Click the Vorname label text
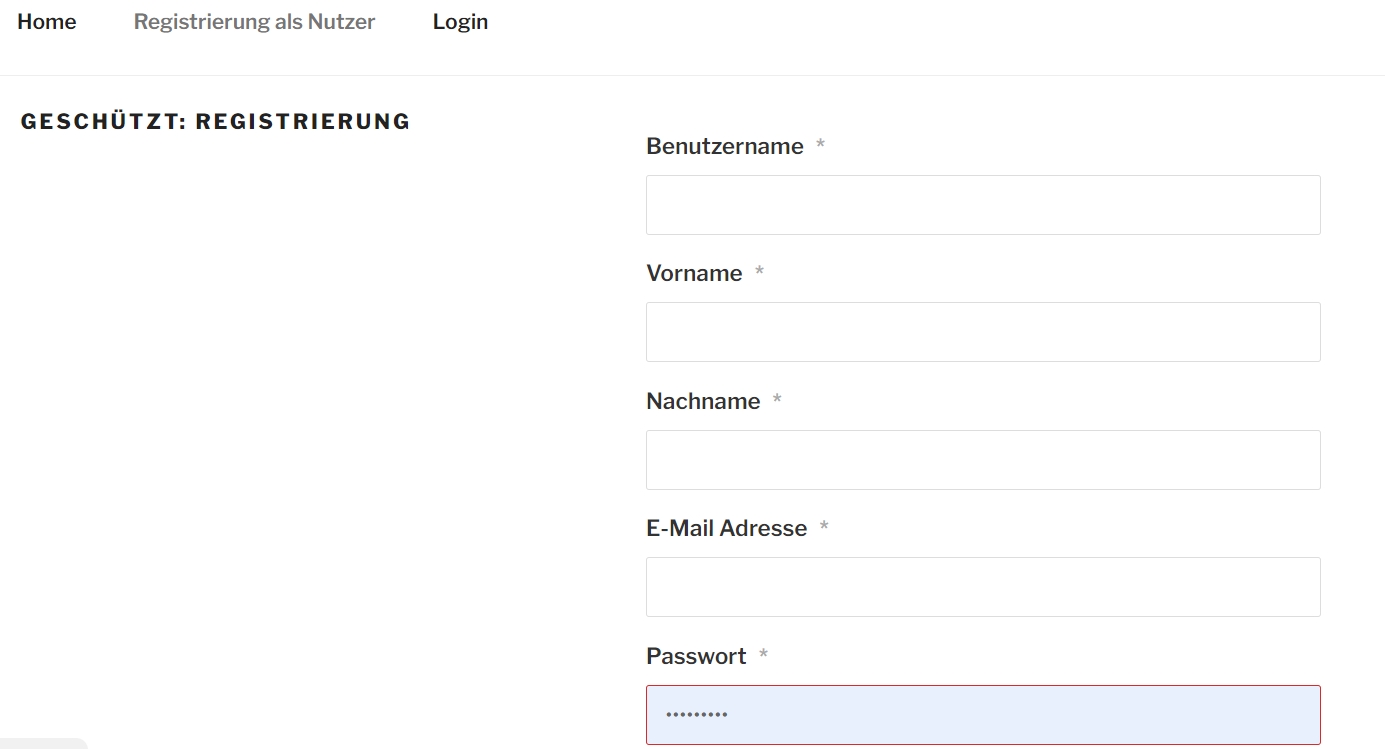The height and width of the screenshot is (749, 1385). 694,273
